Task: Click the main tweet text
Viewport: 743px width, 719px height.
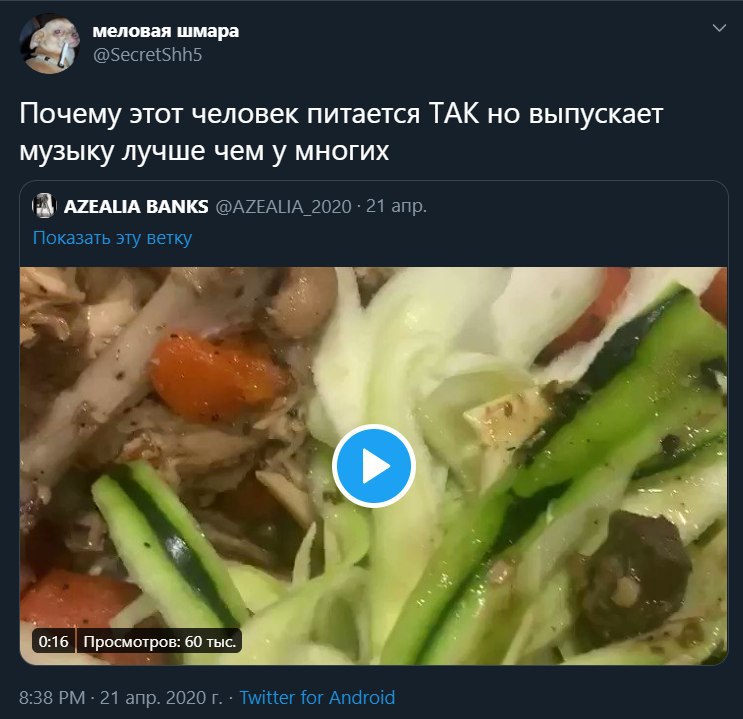Action: tap(341, 132)
